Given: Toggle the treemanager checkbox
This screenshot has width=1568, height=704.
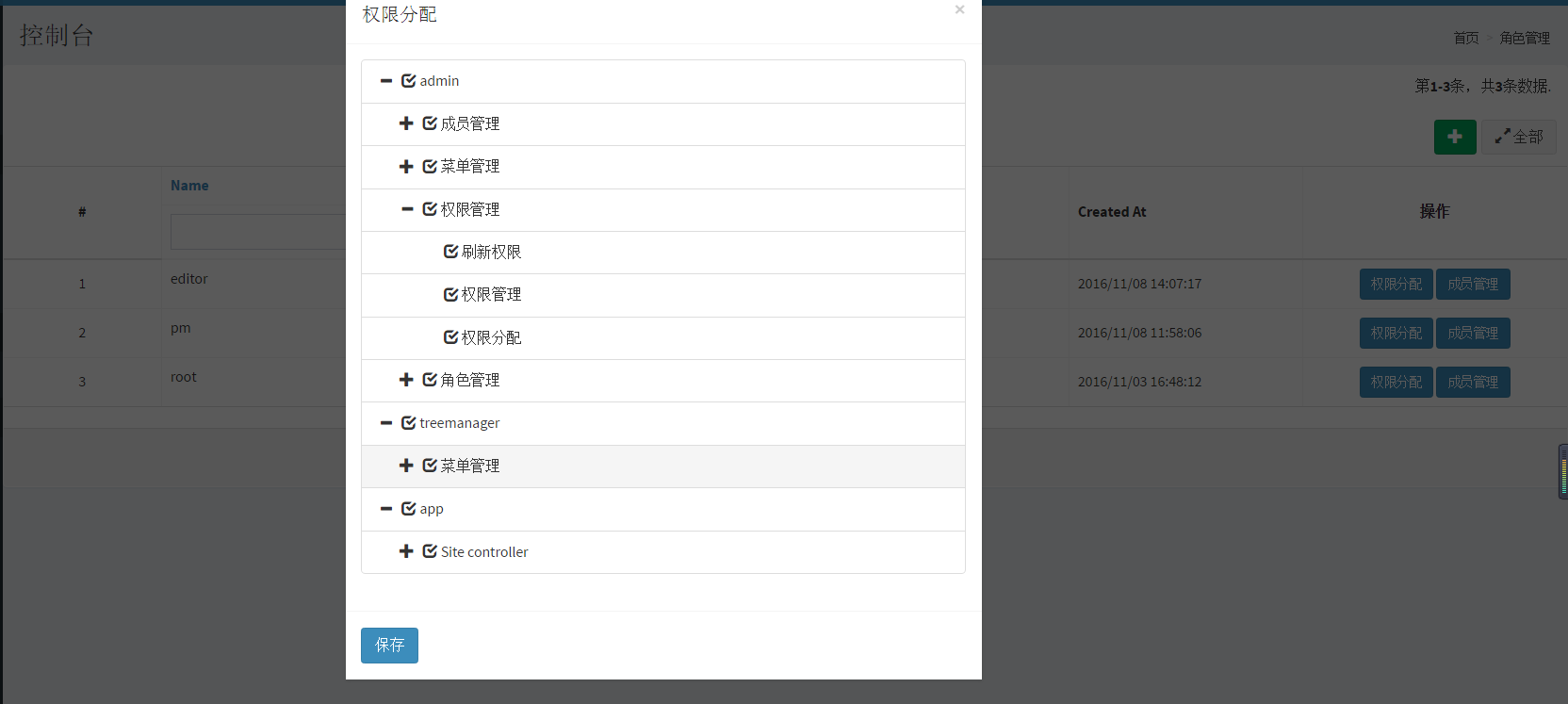Looking at the screenshot, I should tap(408, 423).
